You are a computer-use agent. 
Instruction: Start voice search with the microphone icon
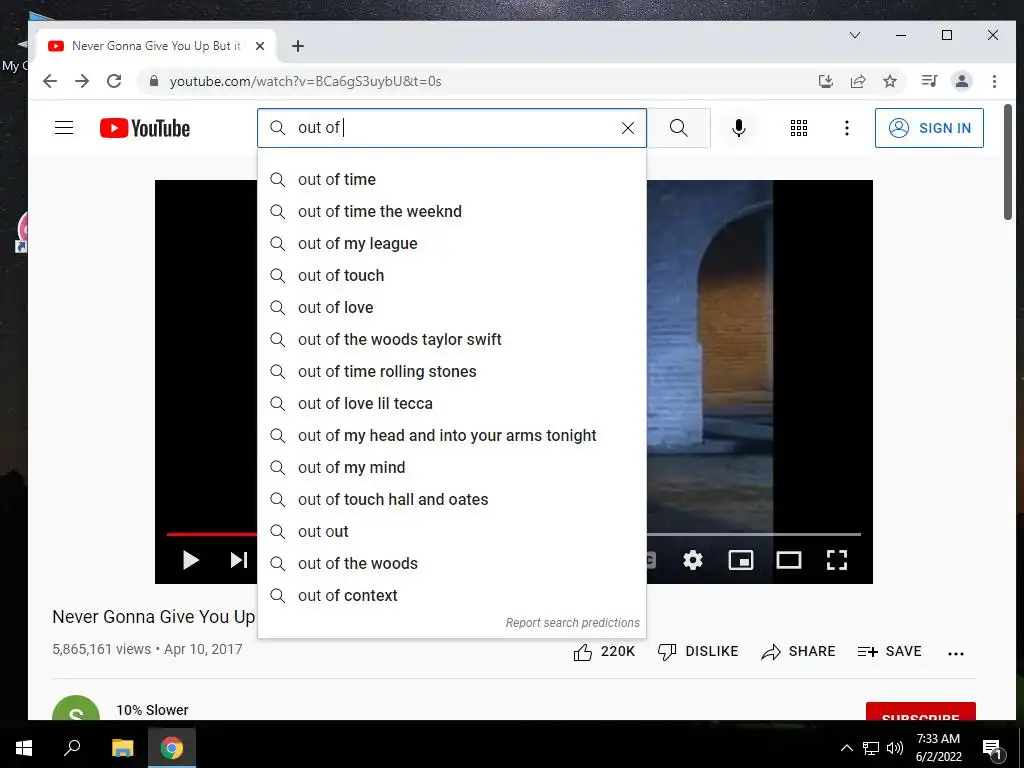[x=739, y=128]
